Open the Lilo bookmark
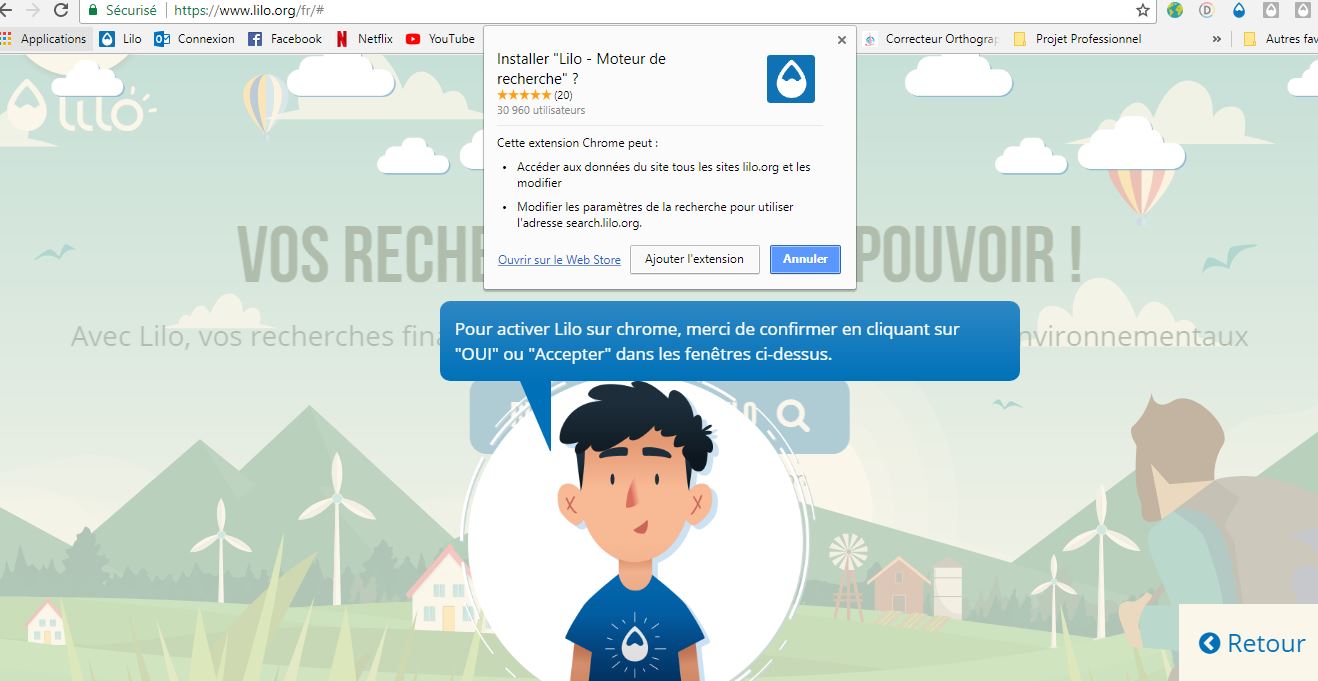This screenshot has width=1318, height=681. tap(121, 39)
